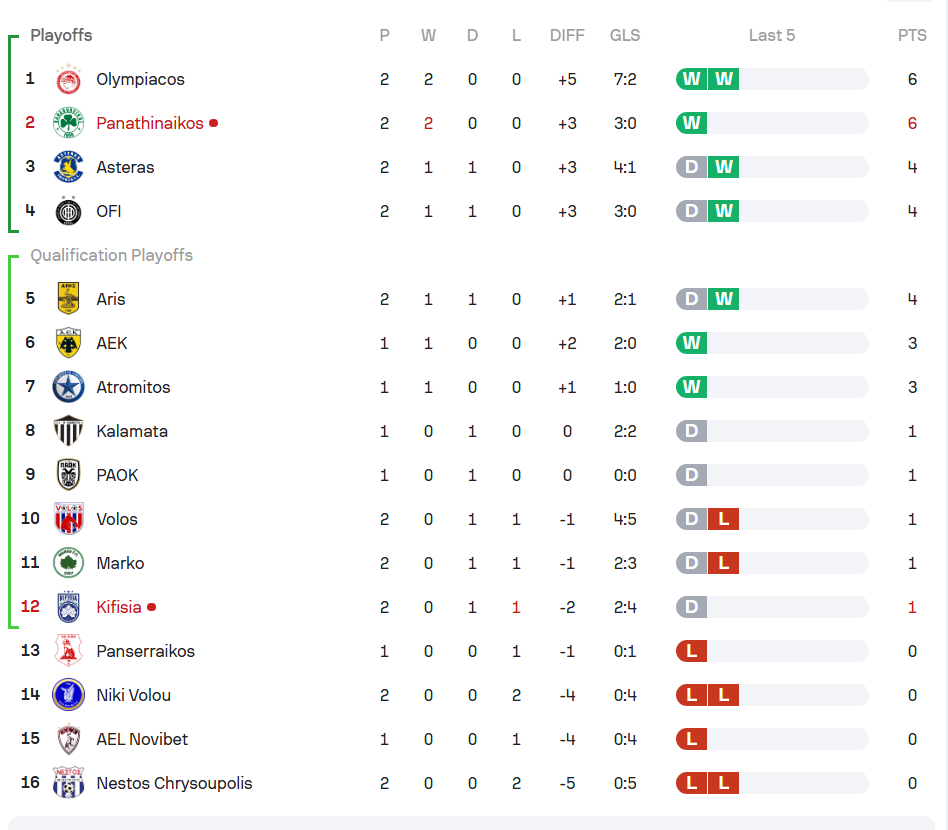
Task: Open the Panserraikos team link
Action: tap(146, 651)
